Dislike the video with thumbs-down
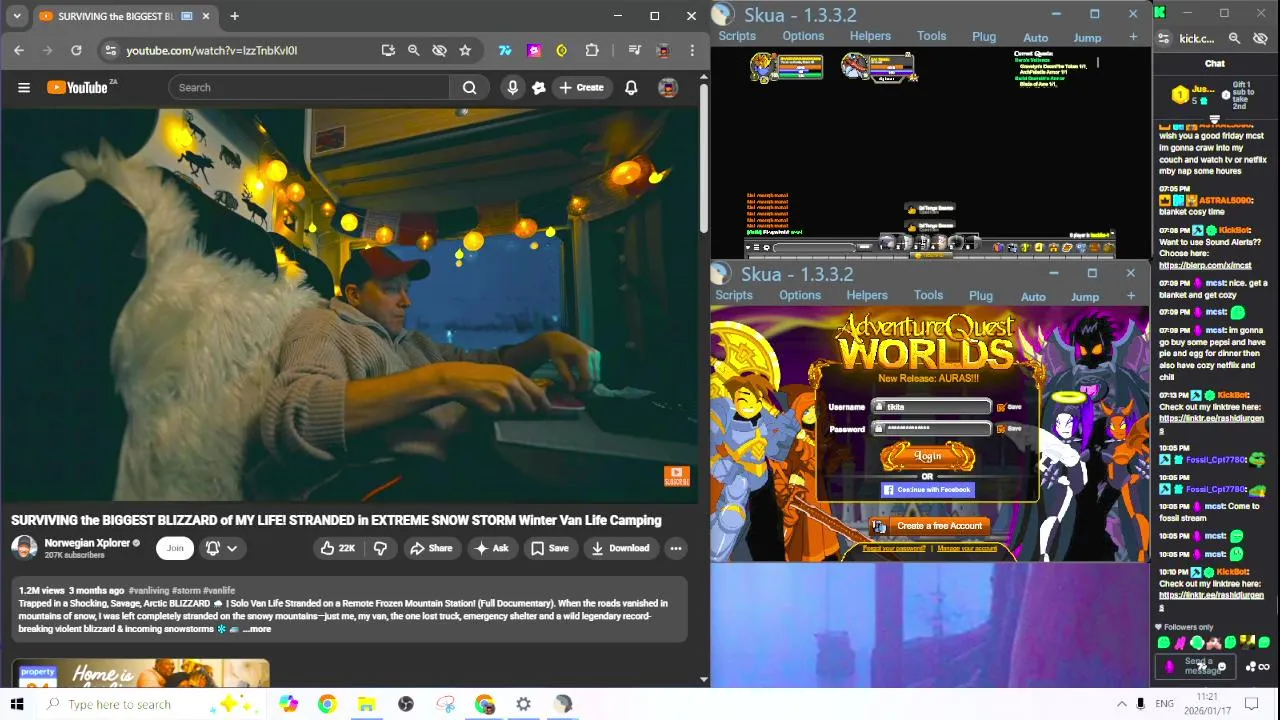This screenshot has width=1280, height=720. (x=380, y=548)
